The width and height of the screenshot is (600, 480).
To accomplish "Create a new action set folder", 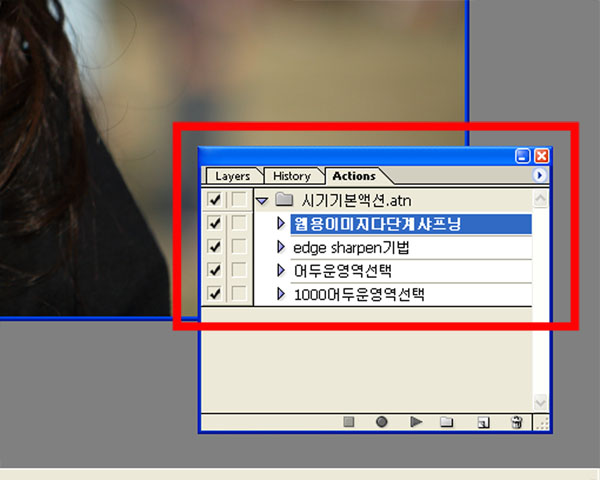I will click(x=446, y=422).
